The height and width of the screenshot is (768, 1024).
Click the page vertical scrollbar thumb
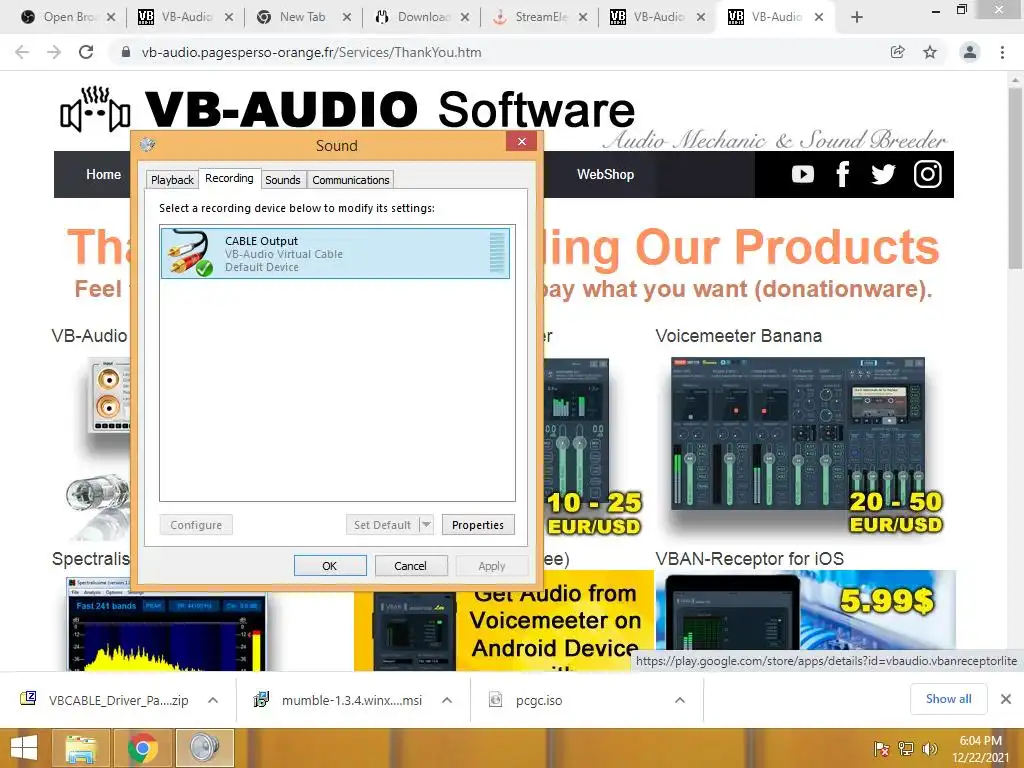click(1014, 178)
